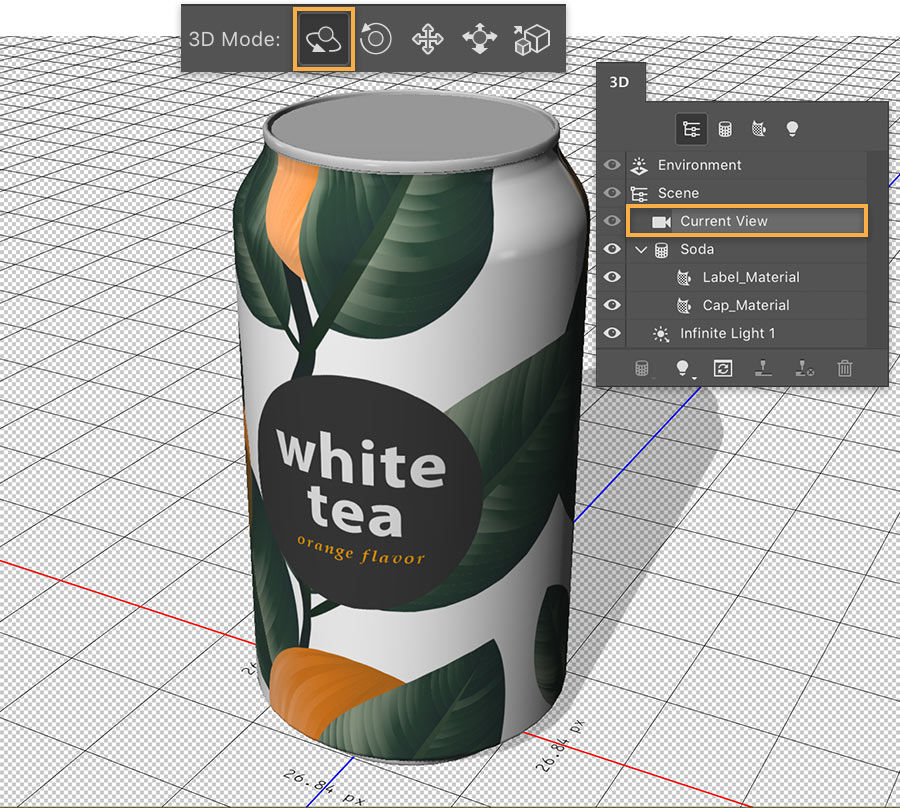900x808 pixels.
Task: Collapse the Soda mesh group
Action: point(640,249)
